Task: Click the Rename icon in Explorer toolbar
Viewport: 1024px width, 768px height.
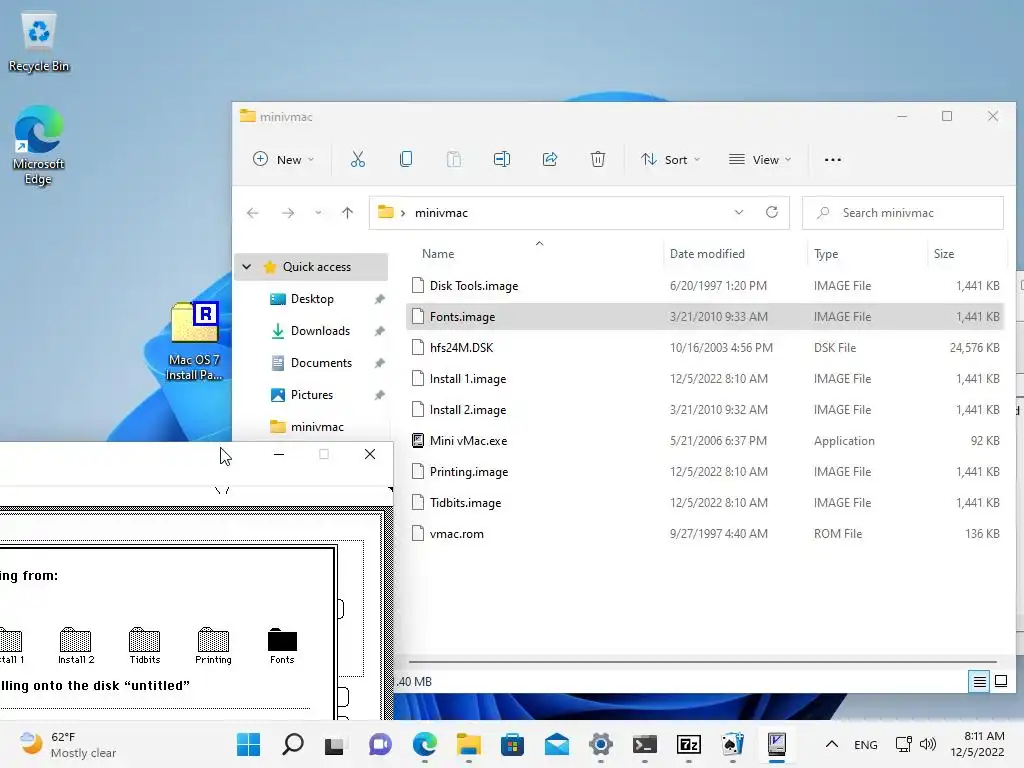Action: point(502,159)
